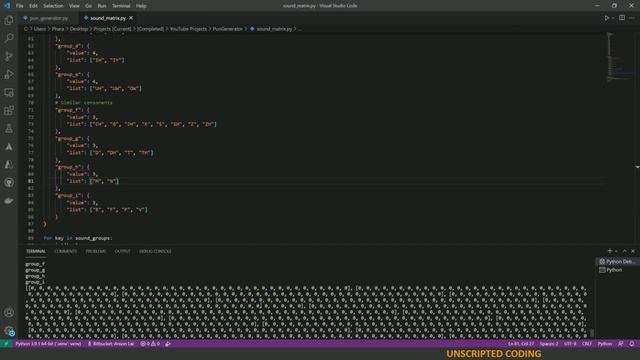Click line number 71 in the gutter
Screen dimensions: 640x360
click(31, 110)
